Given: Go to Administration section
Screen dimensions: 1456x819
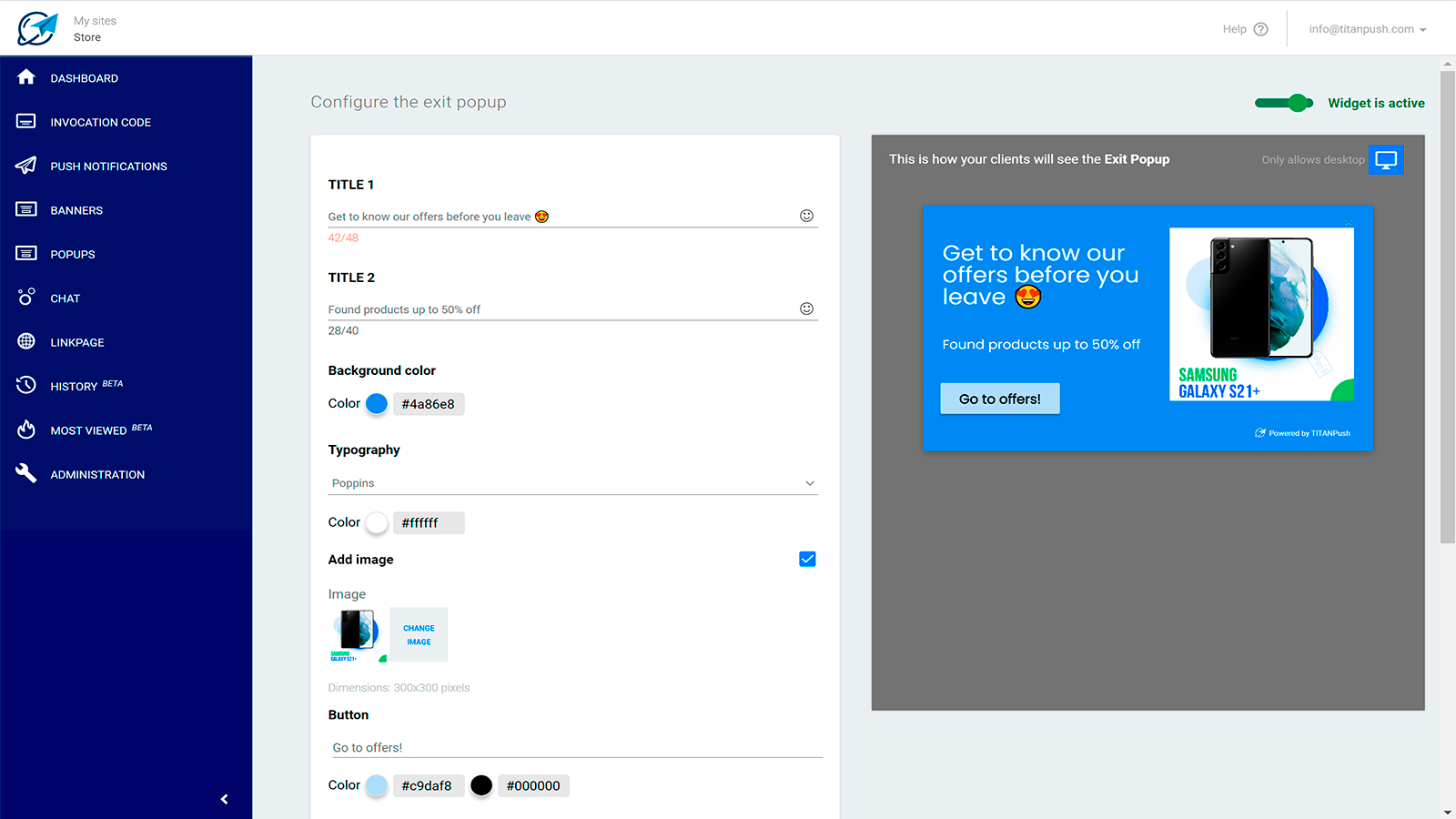Looking at the screenshot, I should (97, 474).
